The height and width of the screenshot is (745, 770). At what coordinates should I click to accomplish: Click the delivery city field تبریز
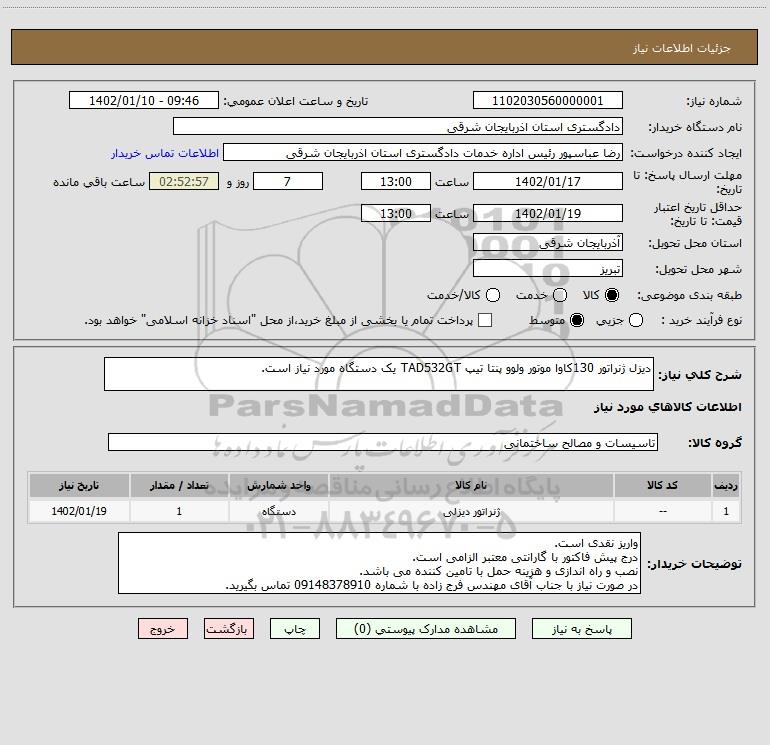pyautogui.click(x=548, y=269)
